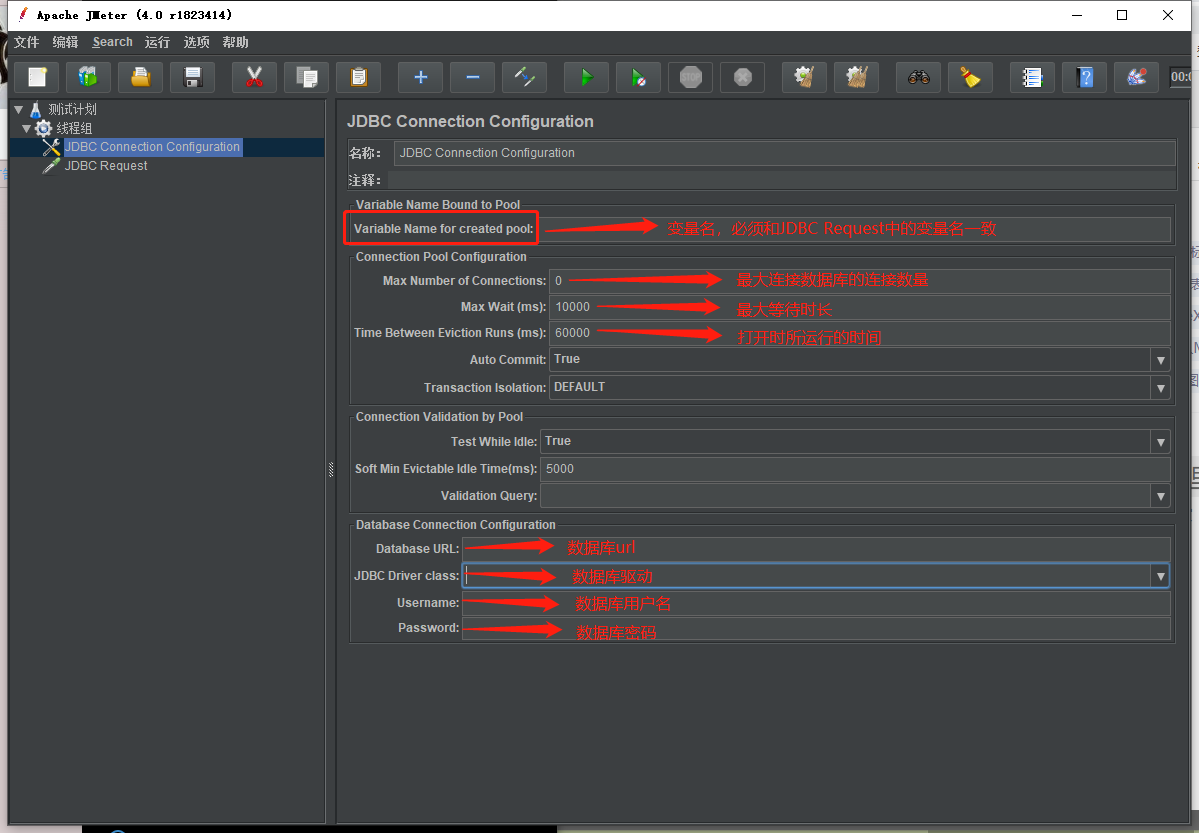The image size is (1199, 833).
Task: Open Search with the binoculars icon
Action: point(918,77)
